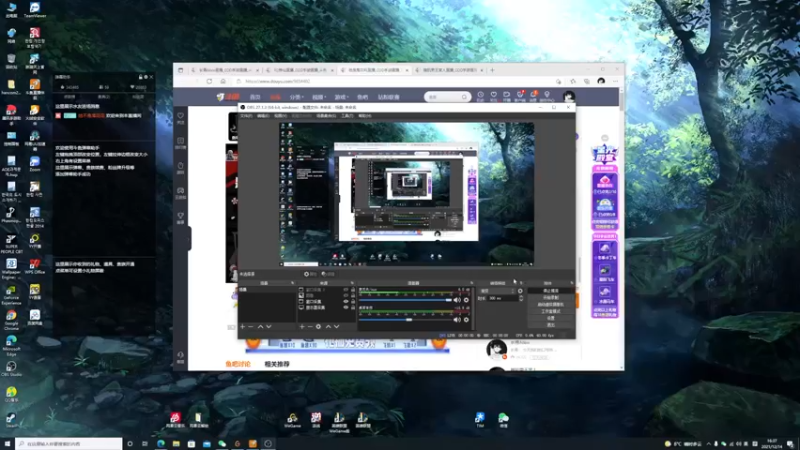Open settings on danmu helper widget
The image size is (800, 450).
(x=145, y=77)
